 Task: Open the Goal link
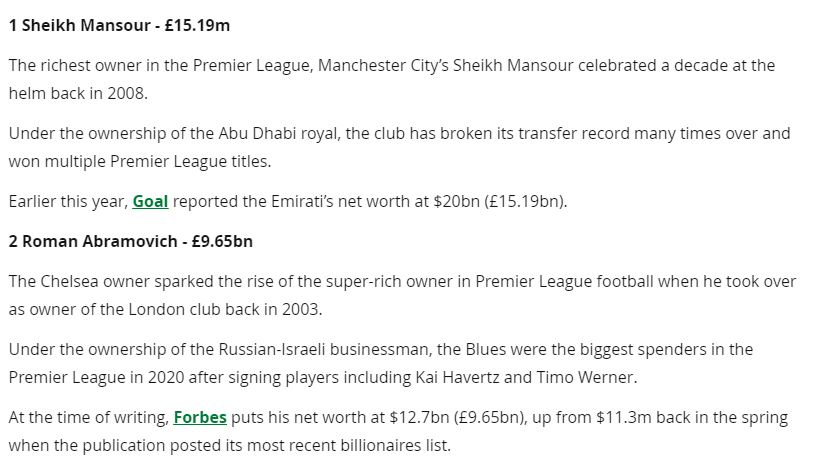(x=151, y=201)
